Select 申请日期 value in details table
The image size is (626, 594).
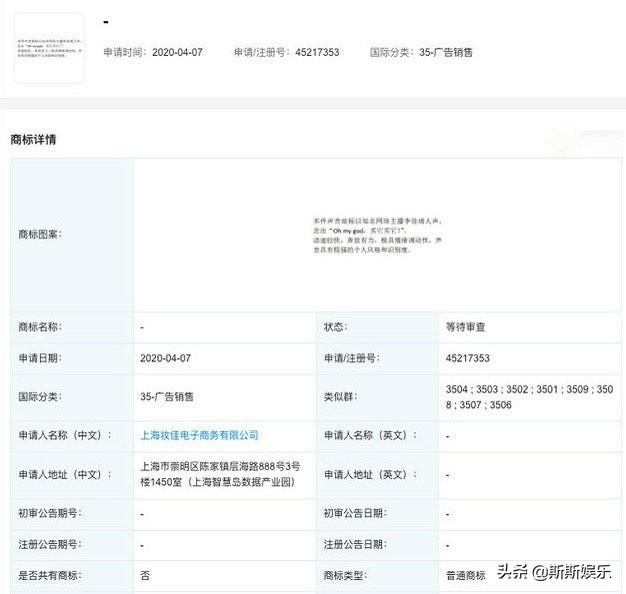click(165, 358)
